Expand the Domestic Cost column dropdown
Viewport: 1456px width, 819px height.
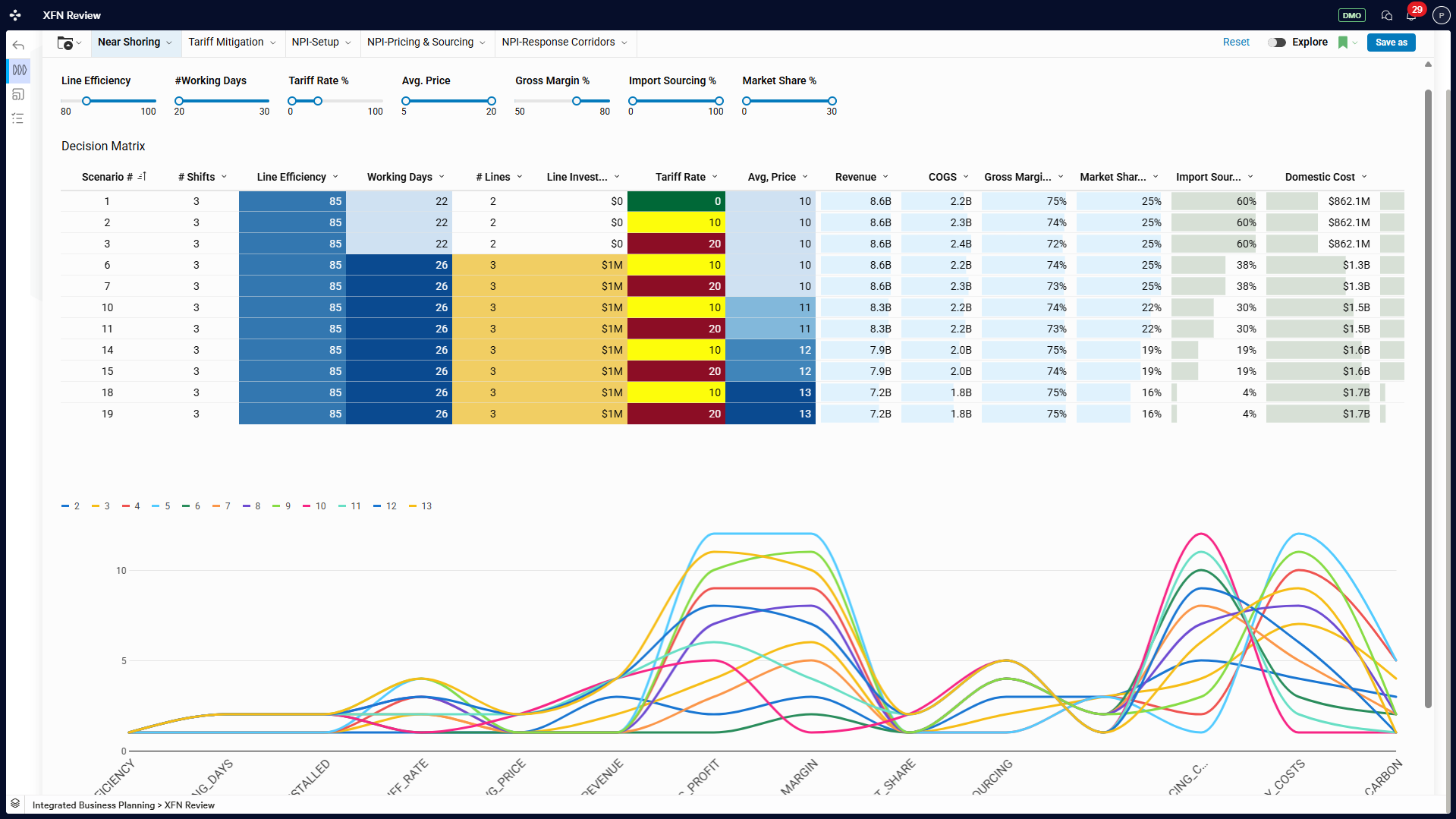[1364, 177]
